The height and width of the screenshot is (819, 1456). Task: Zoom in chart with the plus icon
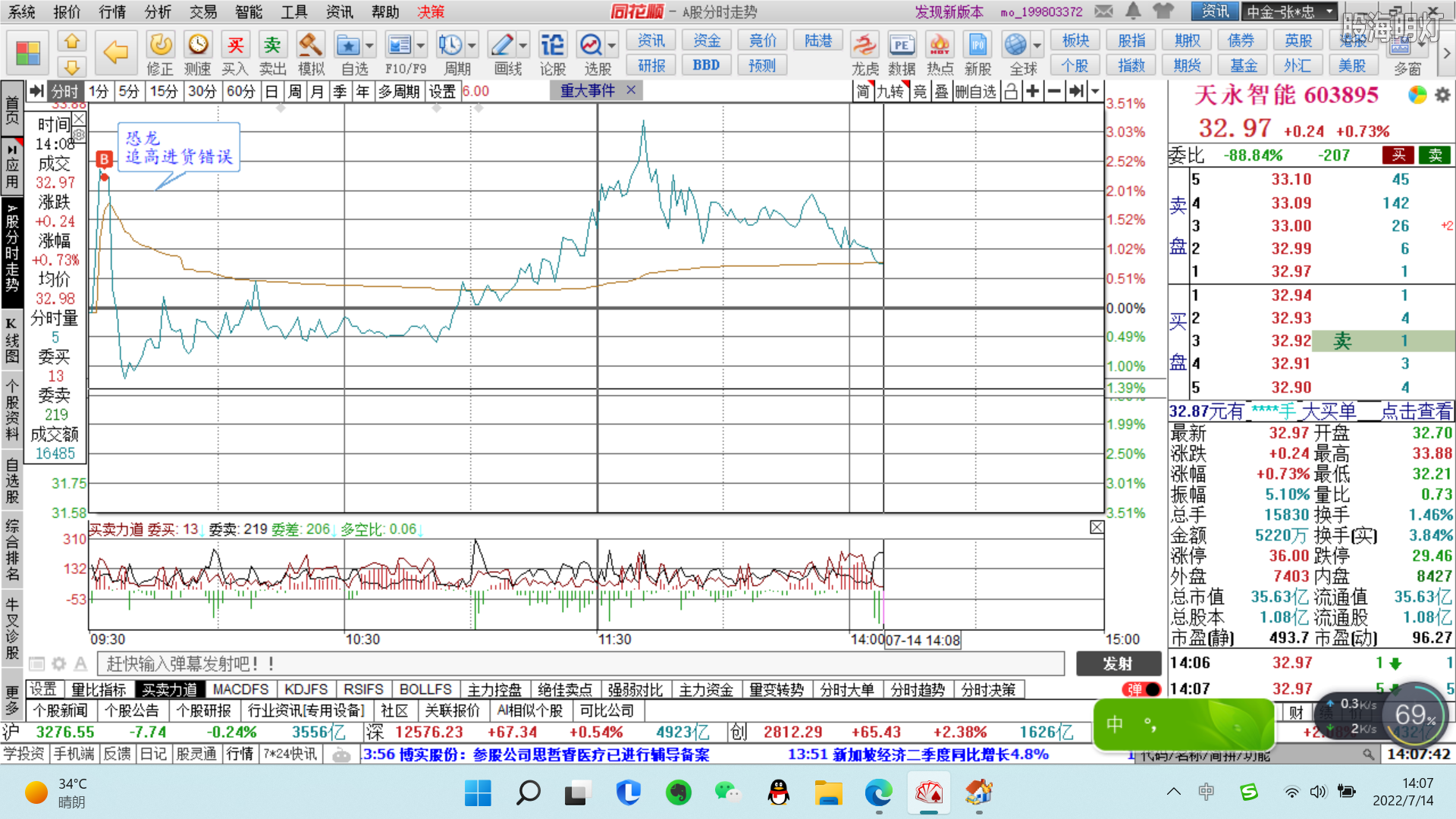click(x=1032, y=92)
